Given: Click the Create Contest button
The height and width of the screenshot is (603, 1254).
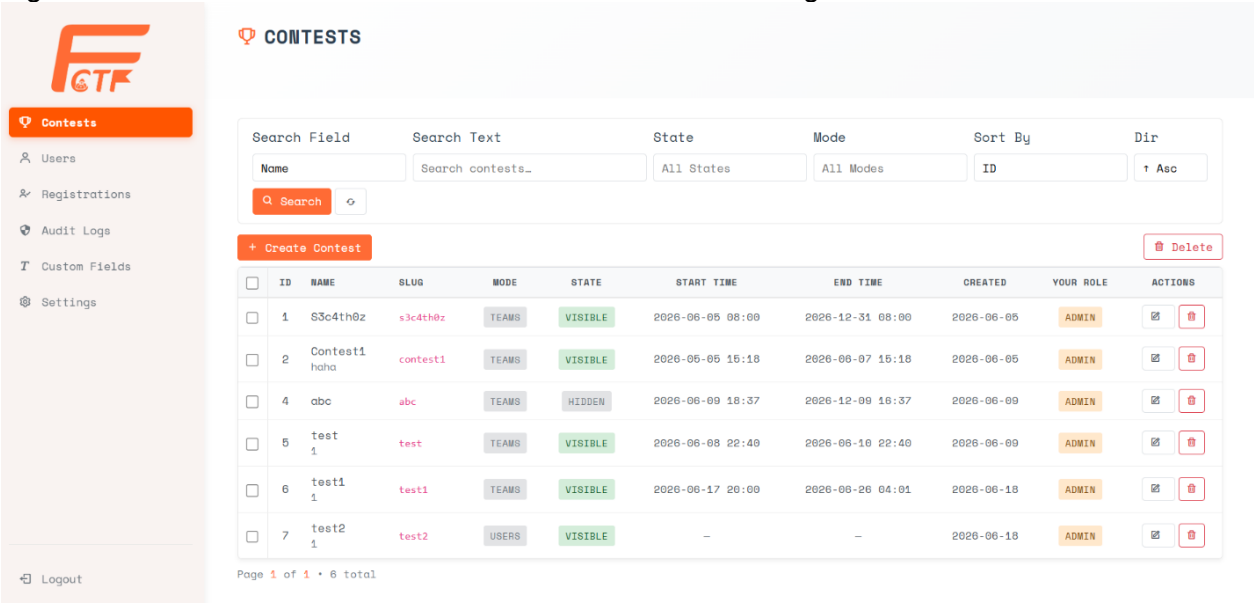Looking at the screenshot, I should pyautogui.click(x=304, y=247).
